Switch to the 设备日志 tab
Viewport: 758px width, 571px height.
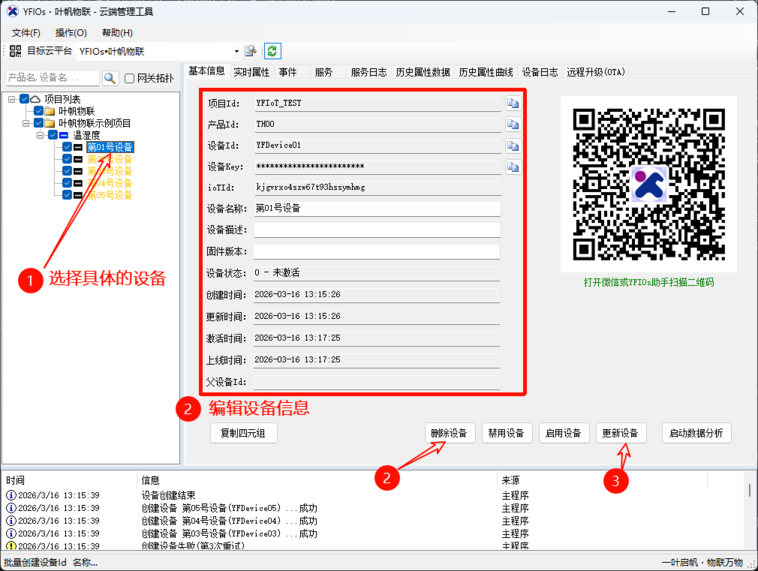pyautogui.click(x=539, y=72)
